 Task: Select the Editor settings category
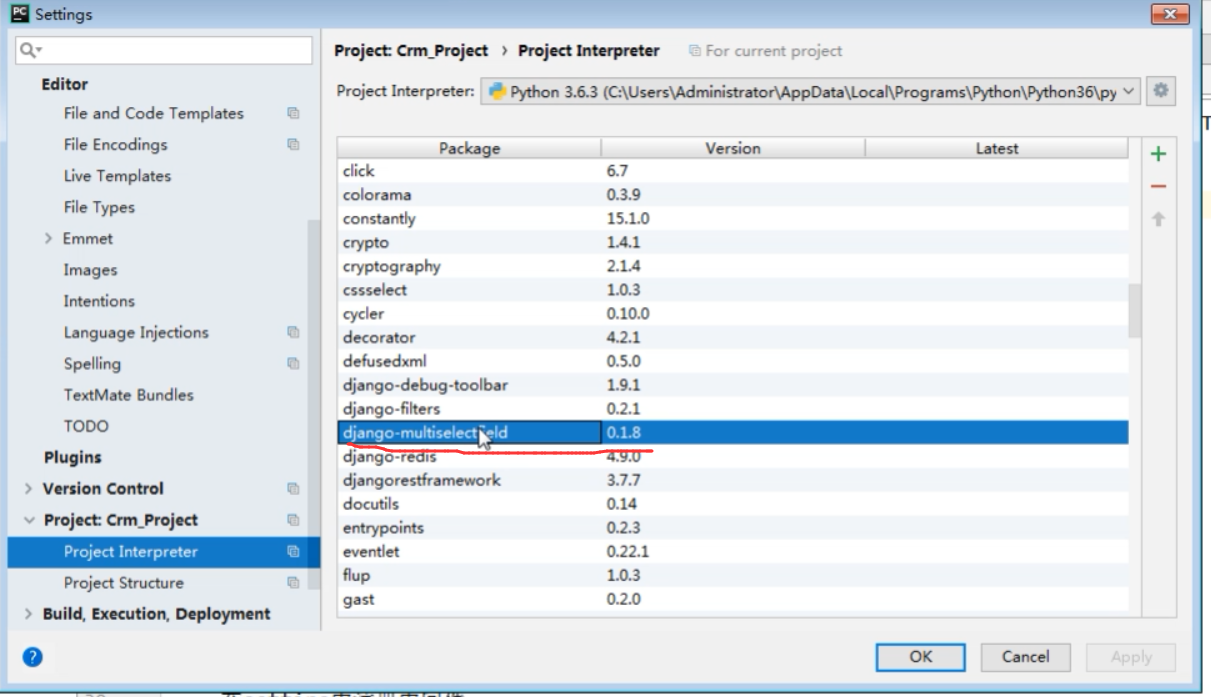(x=65, y=84)
